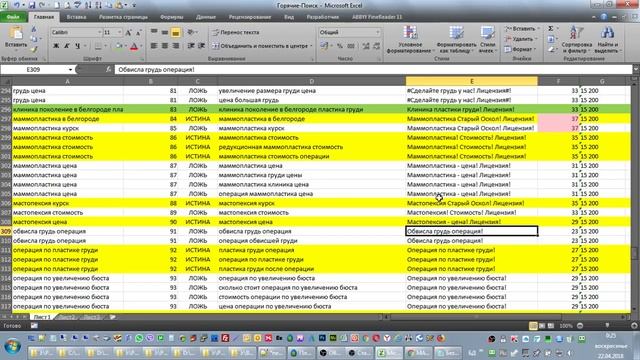The width and height of the screenshot is (640, 360).
Task: Toggle bold Ж formatting
Action: (56, 46)
